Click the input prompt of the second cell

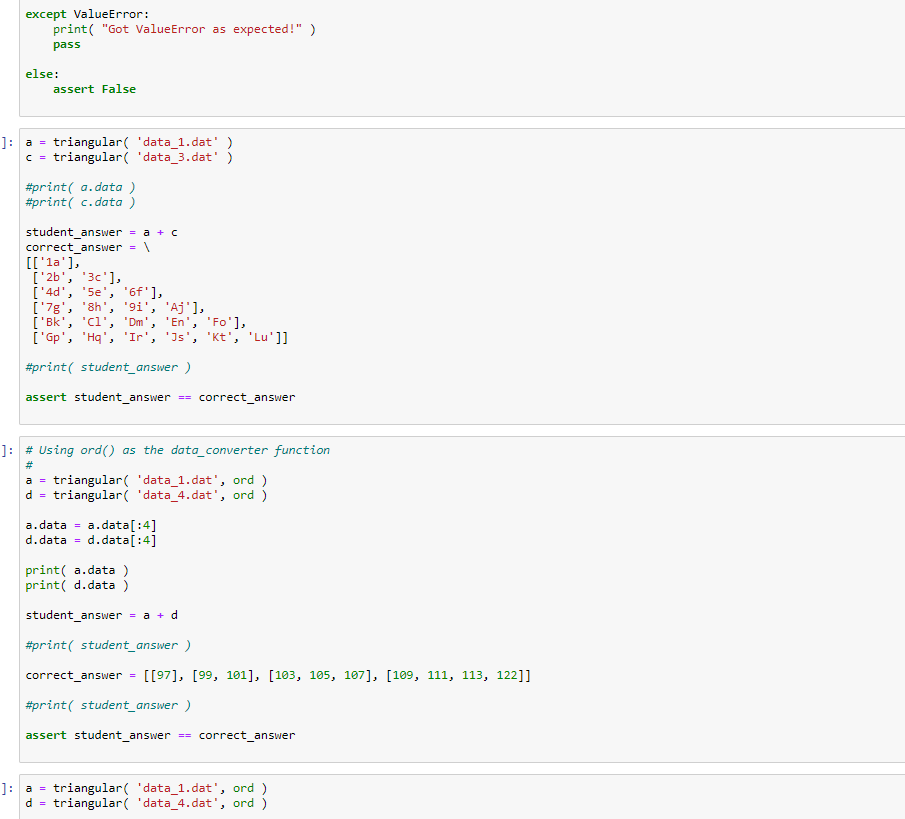point(7,142)
